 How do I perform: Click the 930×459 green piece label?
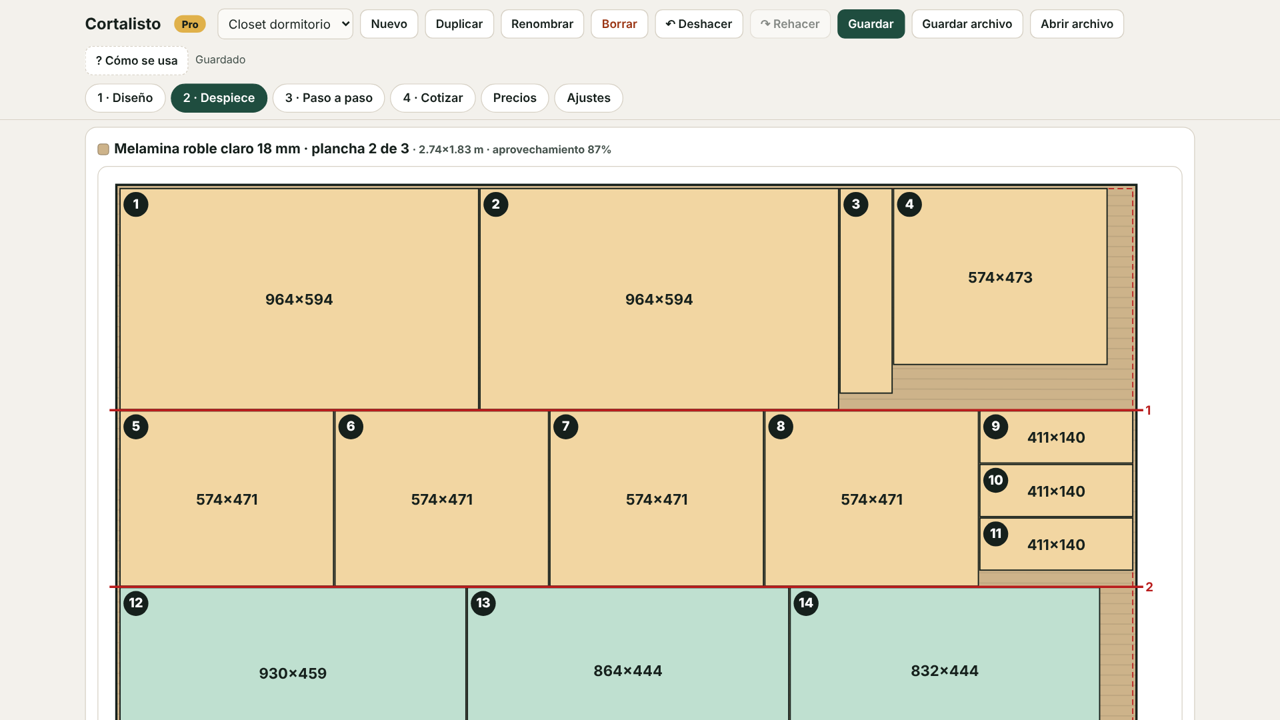(293, 674)
